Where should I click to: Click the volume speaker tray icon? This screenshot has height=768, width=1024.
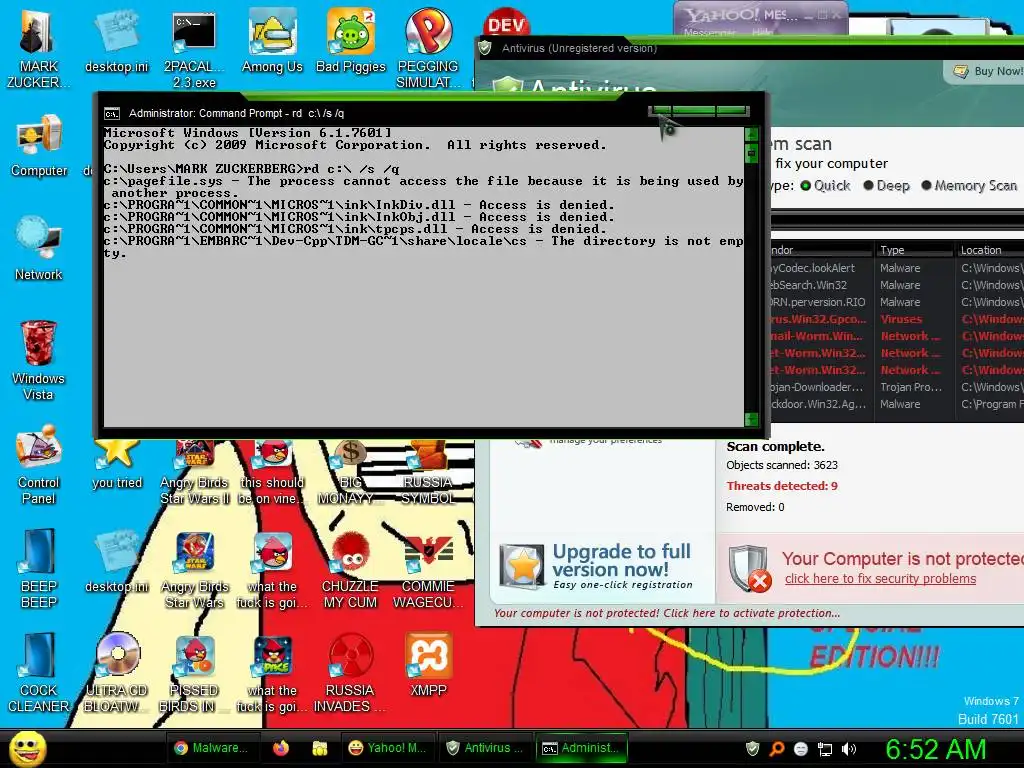(849, 749)
